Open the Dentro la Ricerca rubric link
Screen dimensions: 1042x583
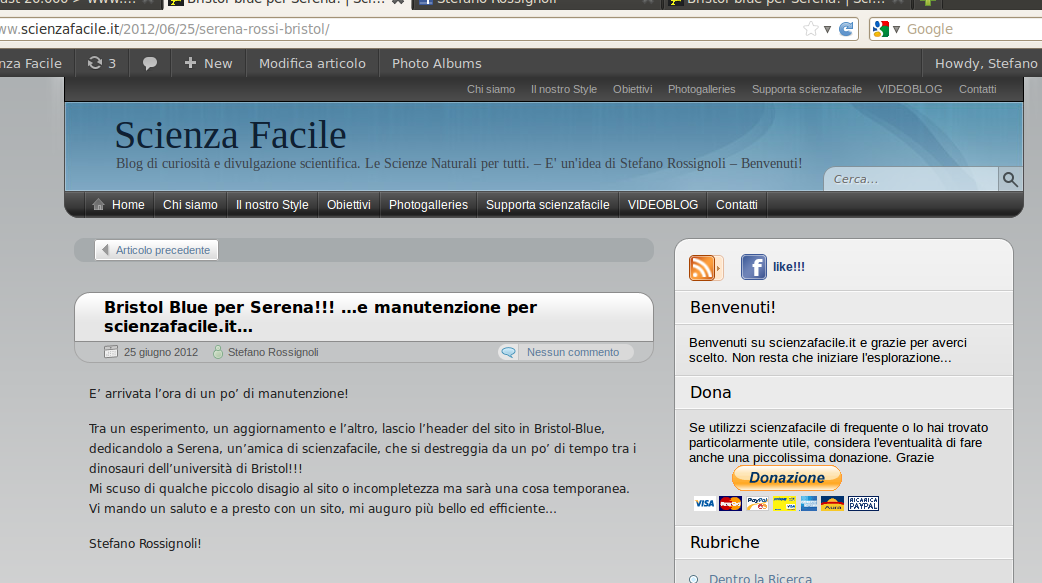point(760,578)
